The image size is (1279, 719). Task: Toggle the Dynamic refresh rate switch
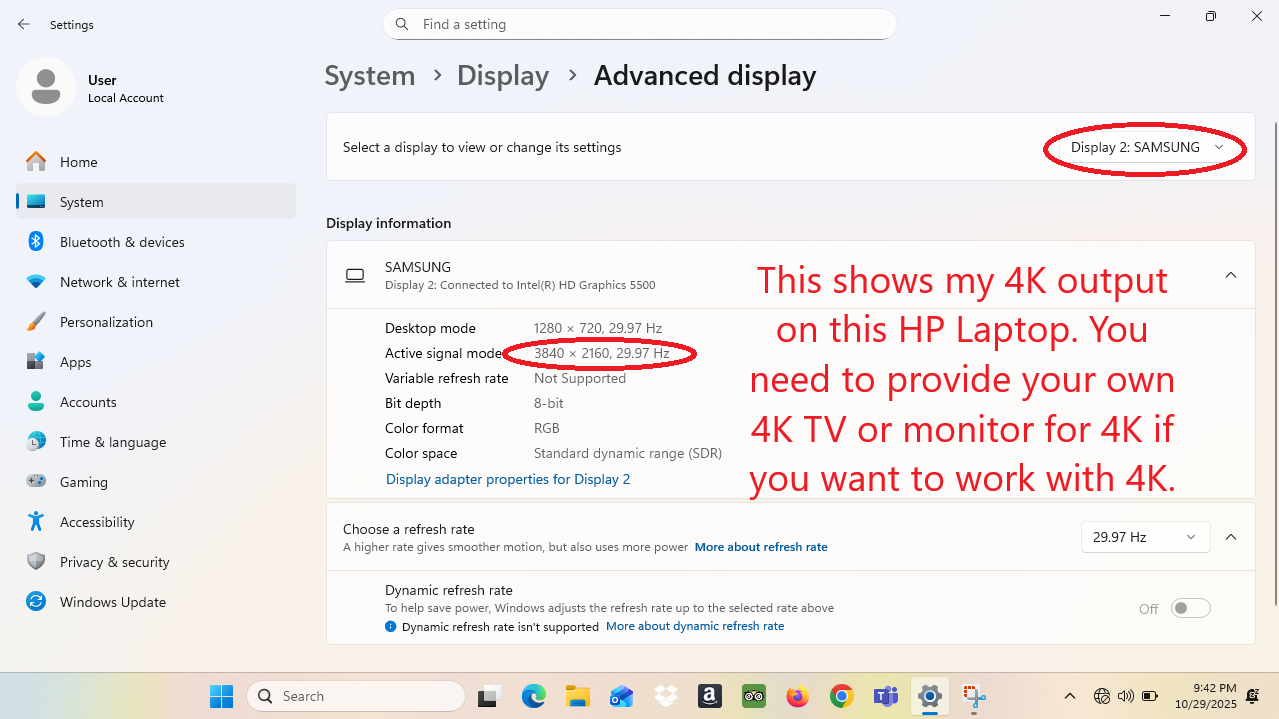1190,608
